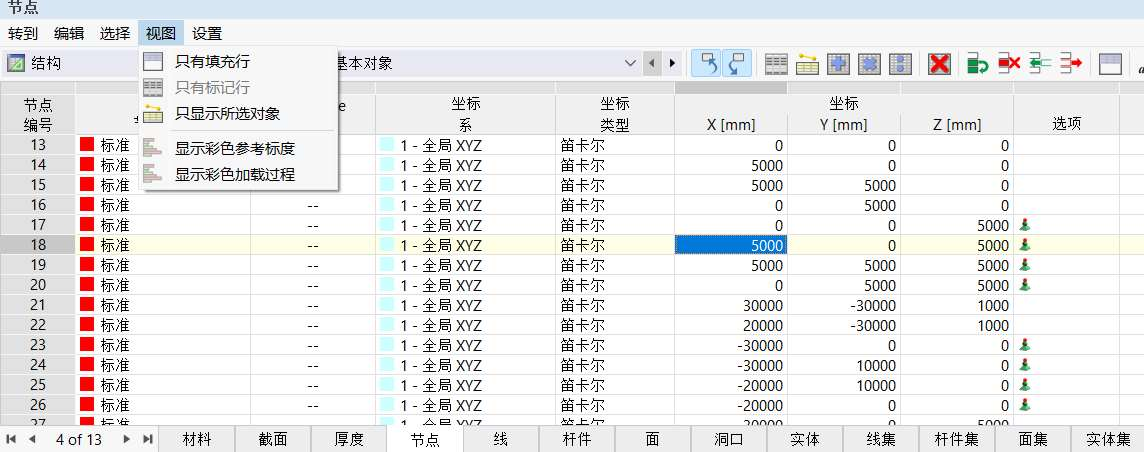The width and height of the screenshot is (1144, 452).
Task: Click the red X delete icon
Action: (x=940, y=64)
